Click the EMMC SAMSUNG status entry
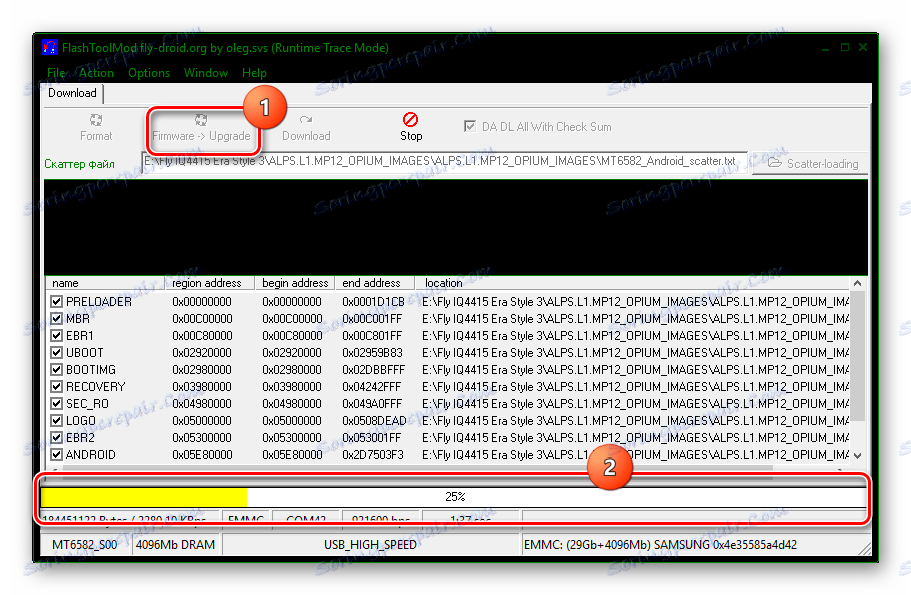The width and height of the screenshot is (911, 595). [660, 544]
